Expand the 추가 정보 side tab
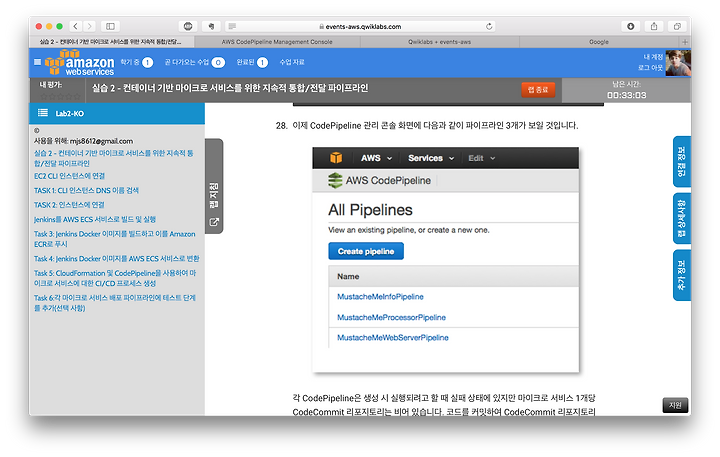Screen dimensions: 720x457 coord(682,275)
